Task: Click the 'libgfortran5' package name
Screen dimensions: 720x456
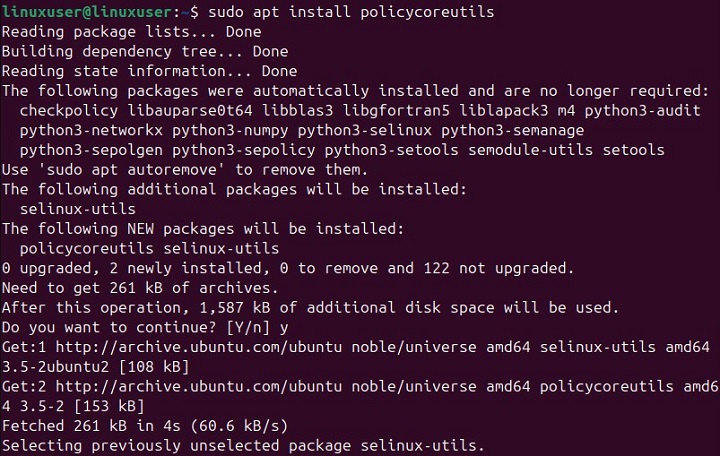Action: pyautogui.click(x=393, y=110)
